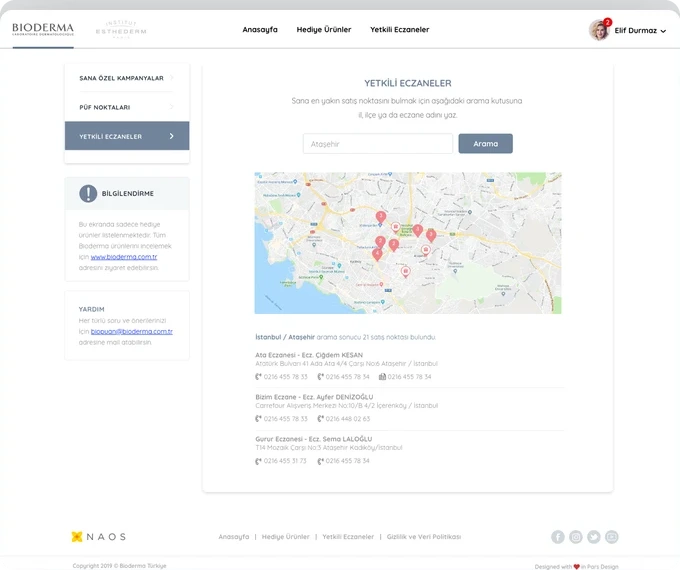
Task: Open the red notification badge showing 2
Action: 608,22
